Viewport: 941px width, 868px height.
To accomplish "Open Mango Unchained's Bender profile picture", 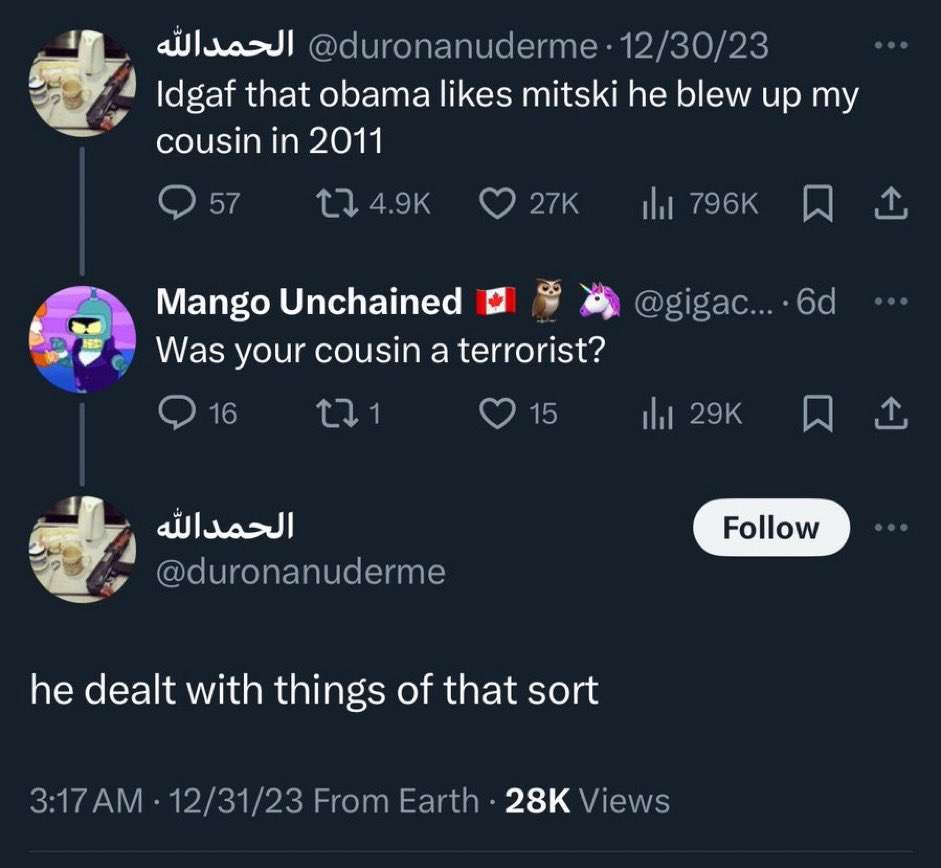I will tap(83, 340).
